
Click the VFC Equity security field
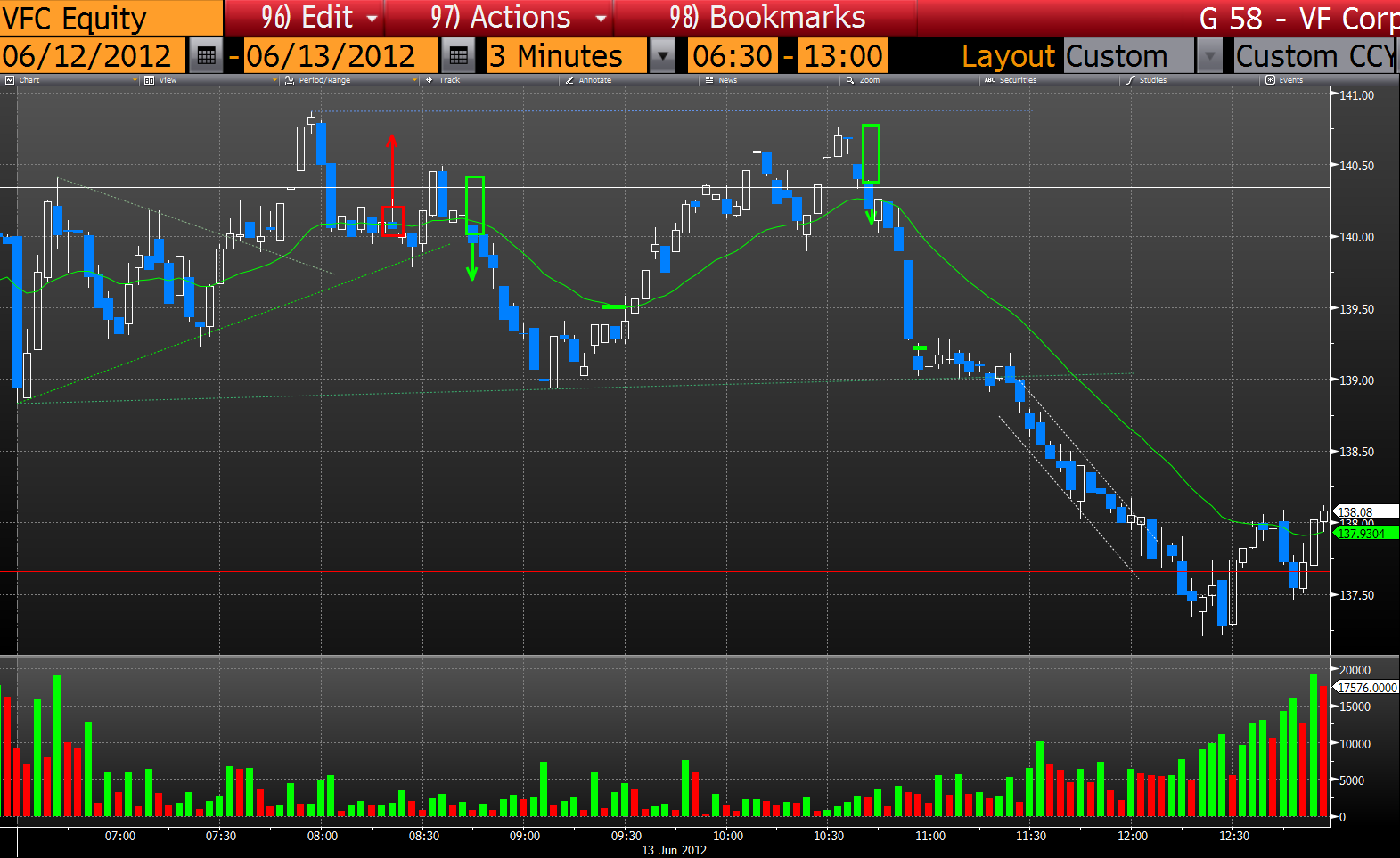pos(111,18)
